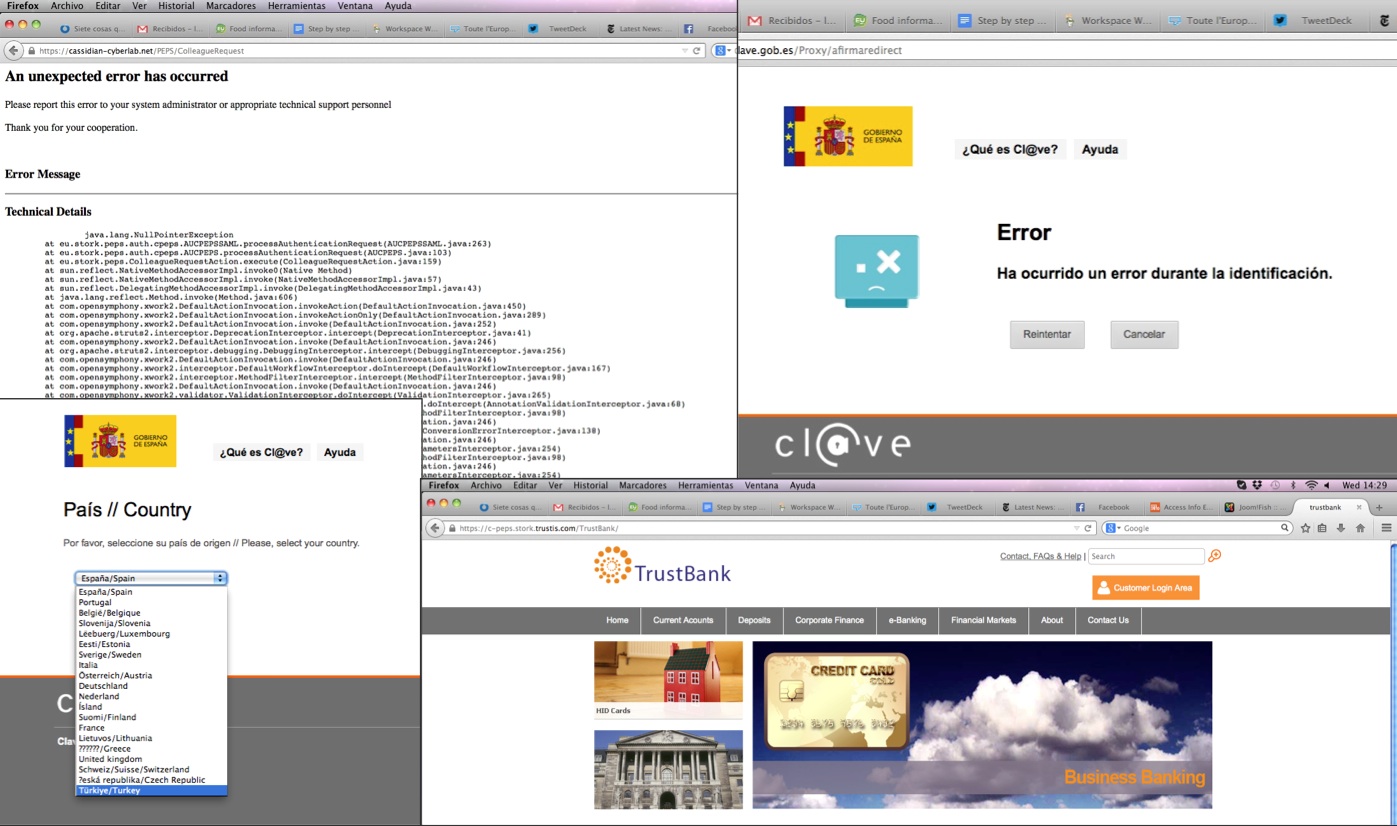This screenshot has width=1397, height=826.
Task: Open Contact, FAQs & Help link
Action: [1041, 556]
